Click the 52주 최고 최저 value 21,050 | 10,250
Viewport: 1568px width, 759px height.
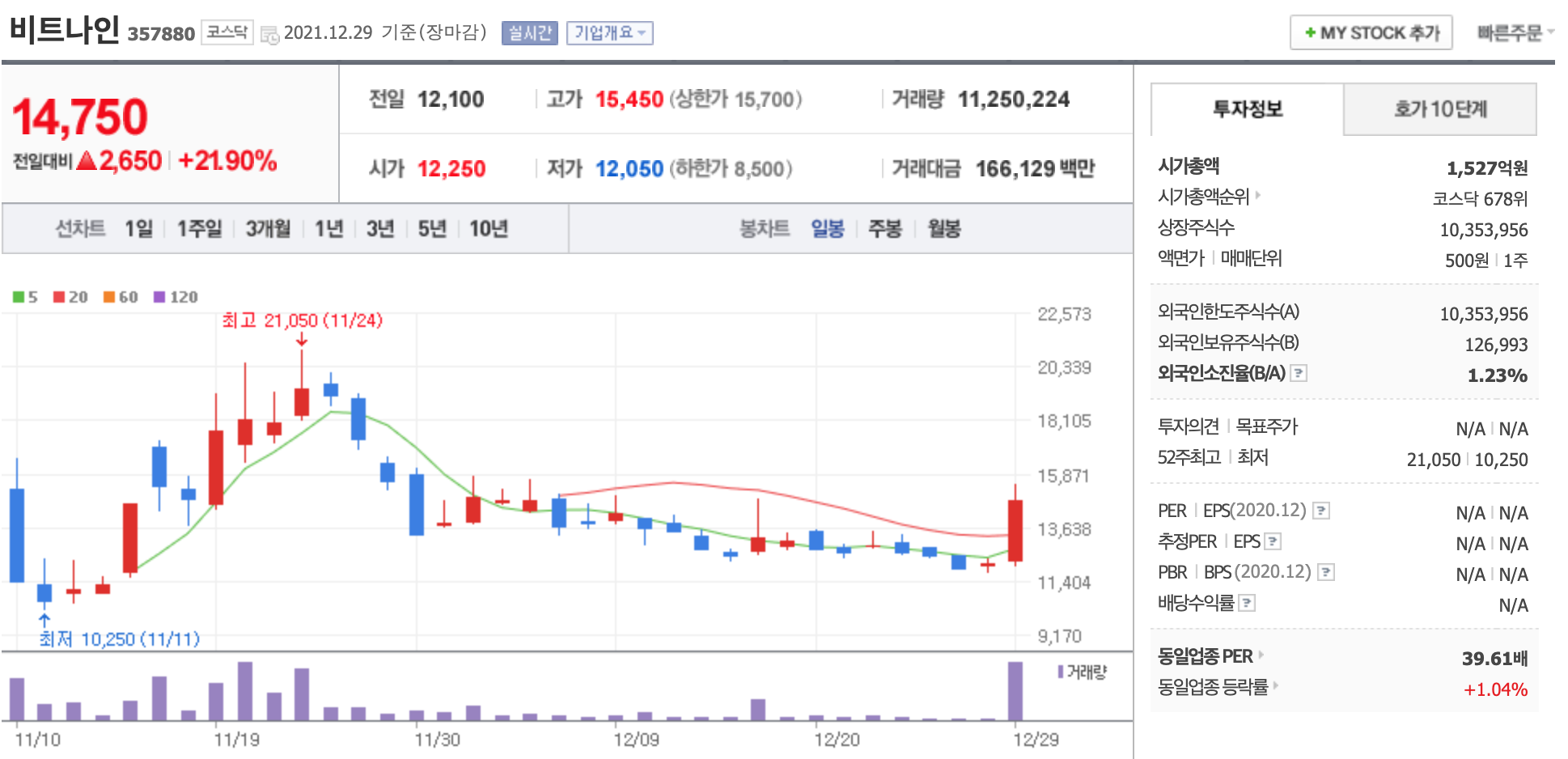pyautogui.click(x=1468, y=460)
